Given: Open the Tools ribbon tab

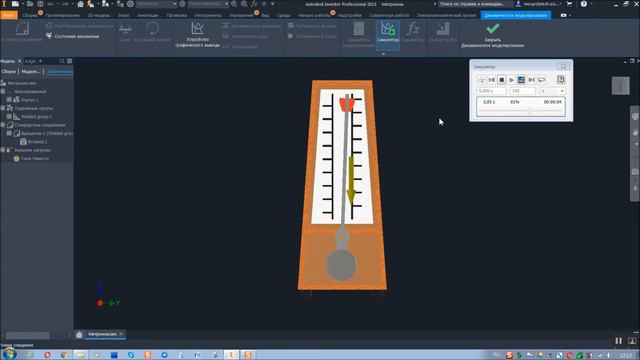Looking at the screenshot, I should (208, 15).
